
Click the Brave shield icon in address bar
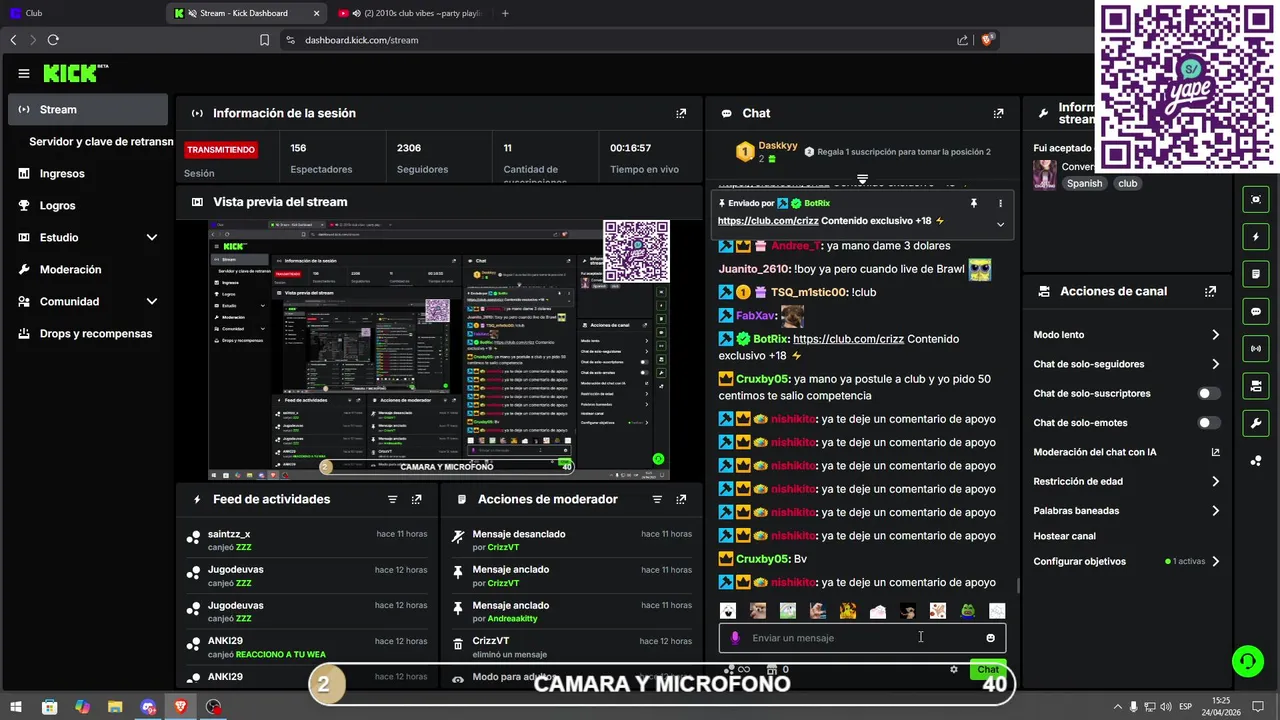[987, 40]
